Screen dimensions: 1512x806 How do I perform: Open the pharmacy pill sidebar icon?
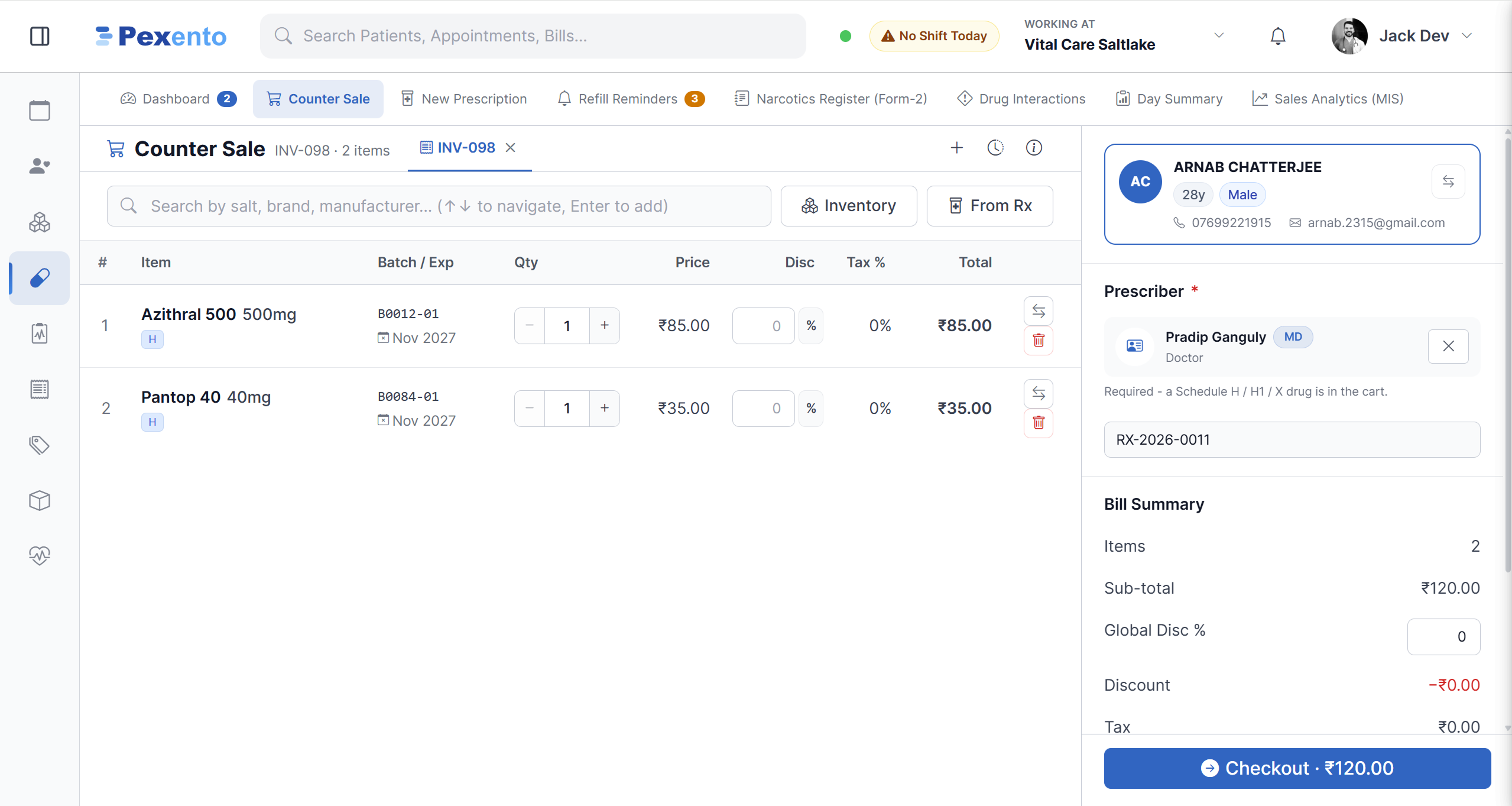[x=40, y=278]
